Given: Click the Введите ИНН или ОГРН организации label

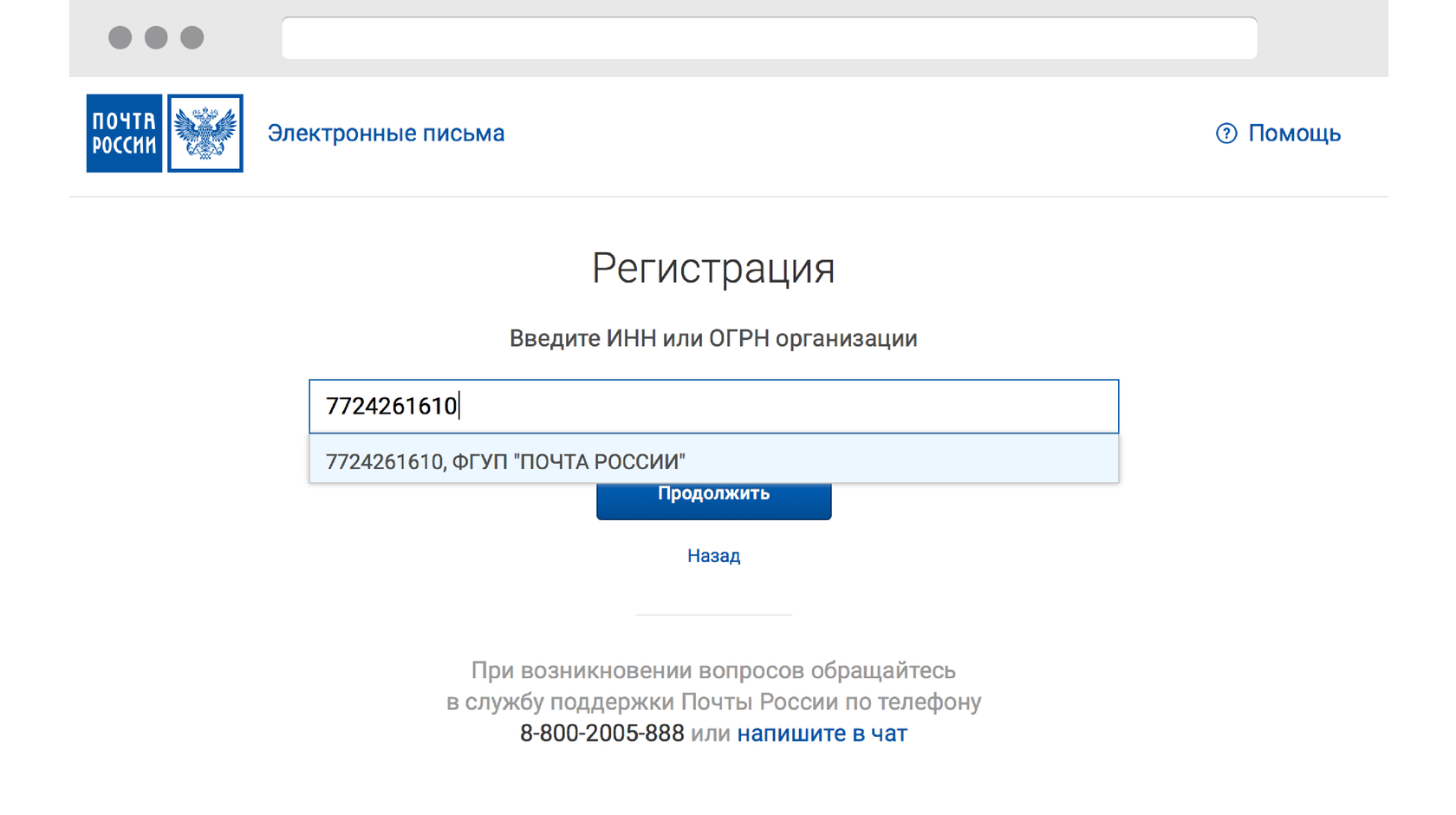Looking at the screenshot, I should 713,338.
